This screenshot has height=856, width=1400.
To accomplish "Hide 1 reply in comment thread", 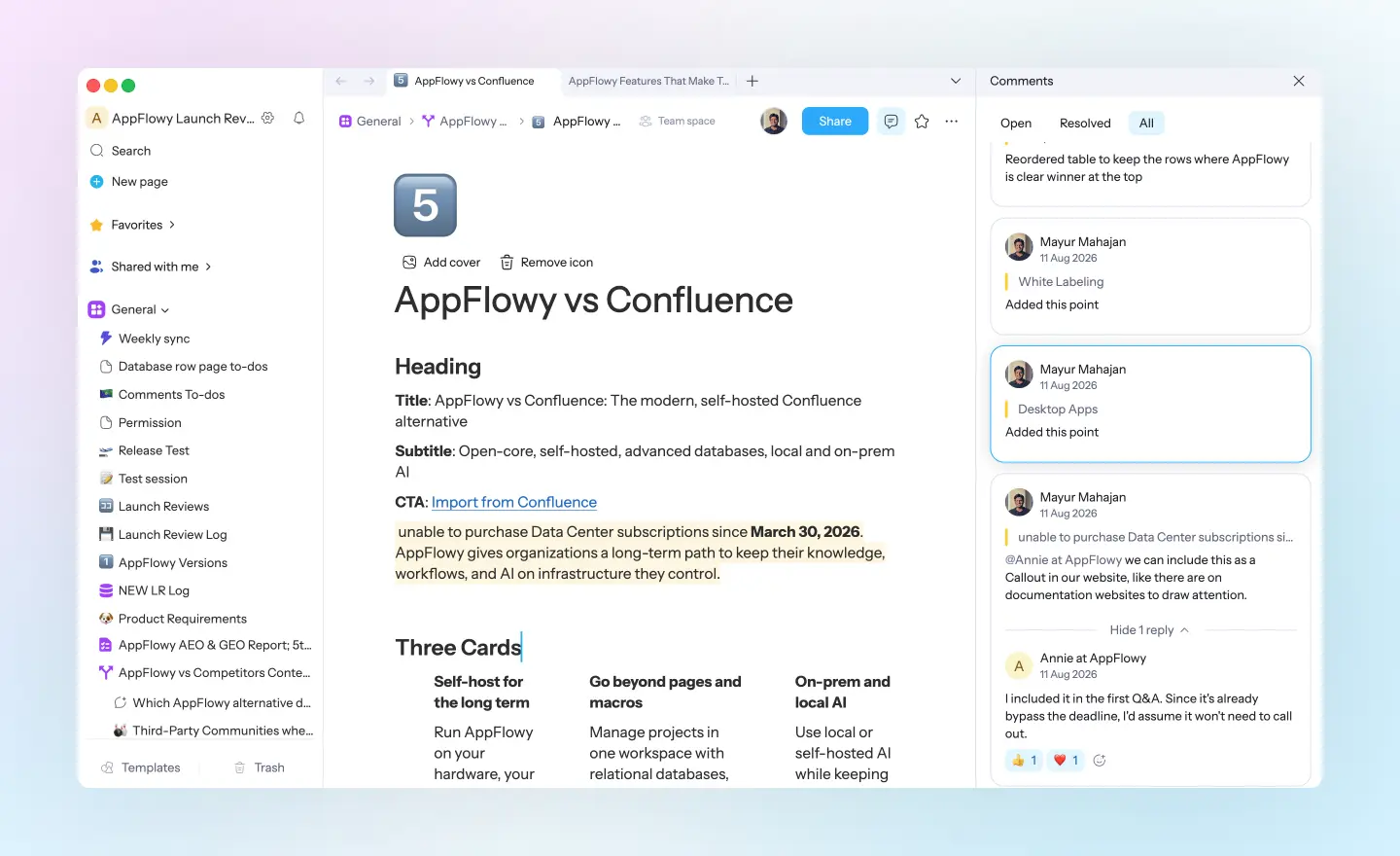I will tap(1149, 630).
